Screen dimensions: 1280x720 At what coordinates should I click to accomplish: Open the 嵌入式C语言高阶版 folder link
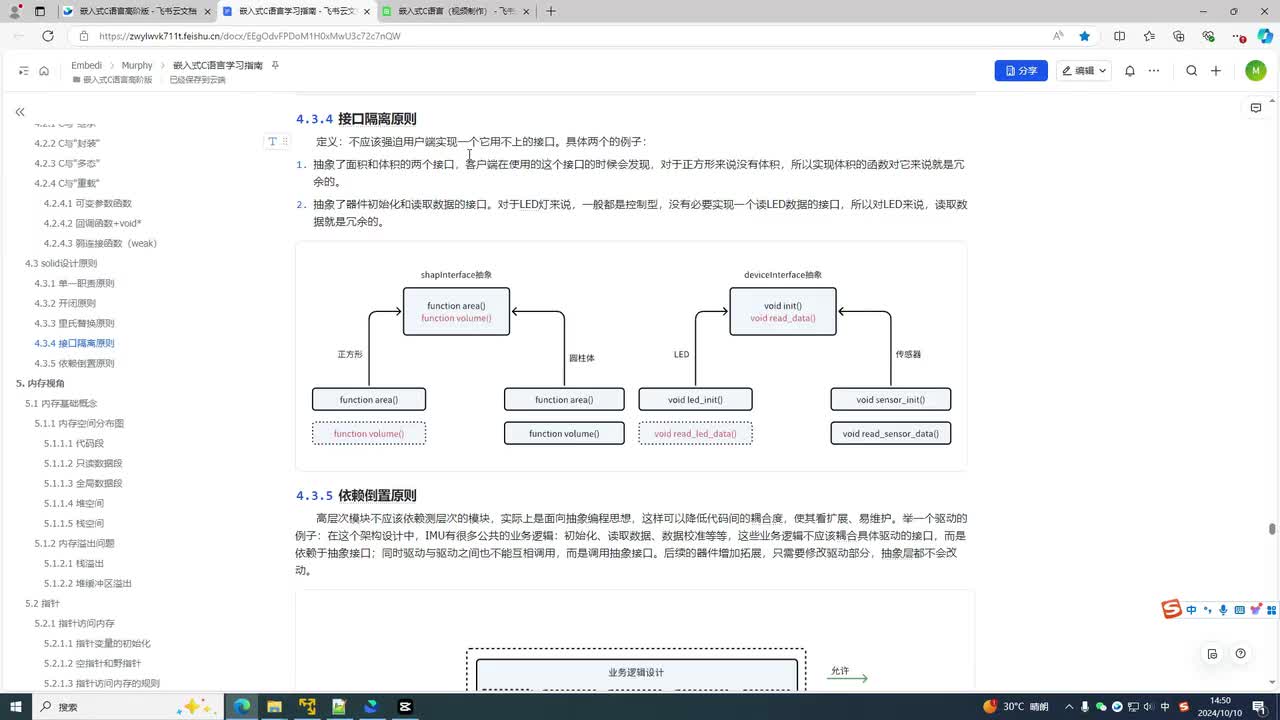112,80
